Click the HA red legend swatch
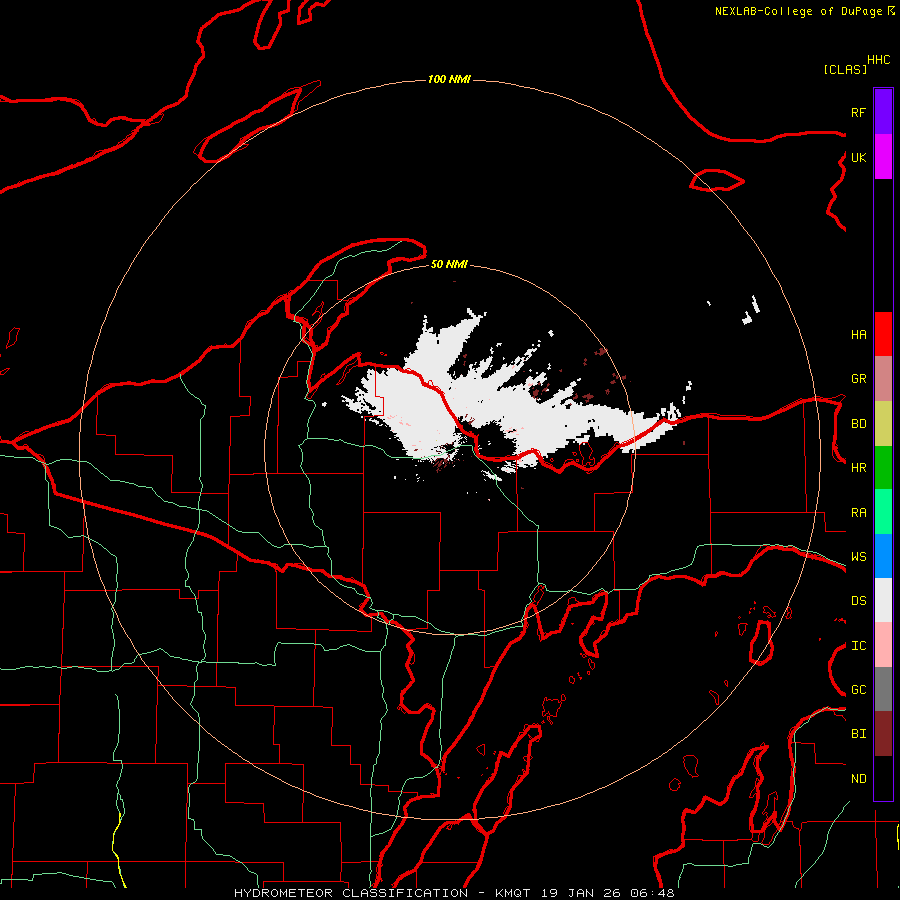900x900 pixels. coord(883,334)
